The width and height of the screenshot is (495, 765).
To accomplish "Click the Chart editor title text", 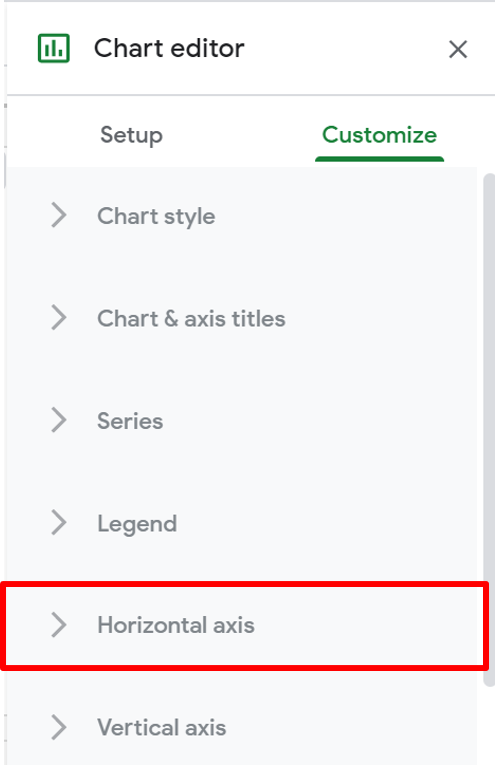I will pos(169,48).
